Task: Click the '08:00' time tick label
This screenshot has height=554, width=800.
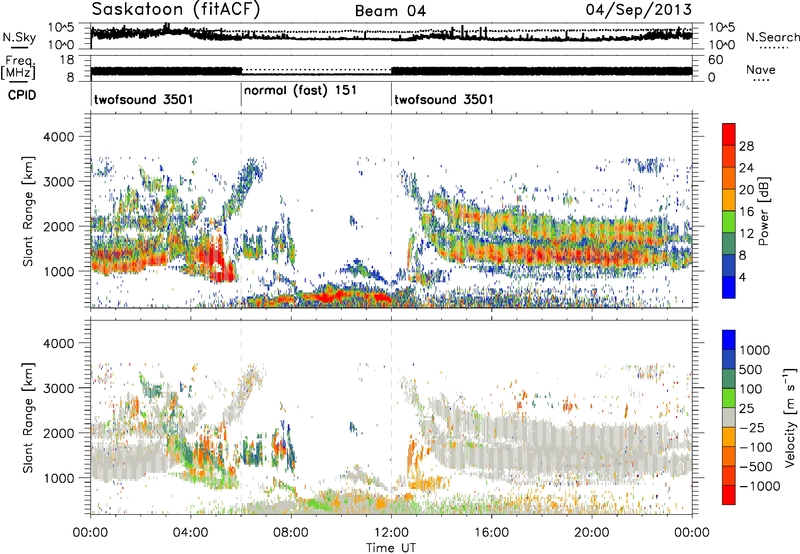Action: (291, 533)
